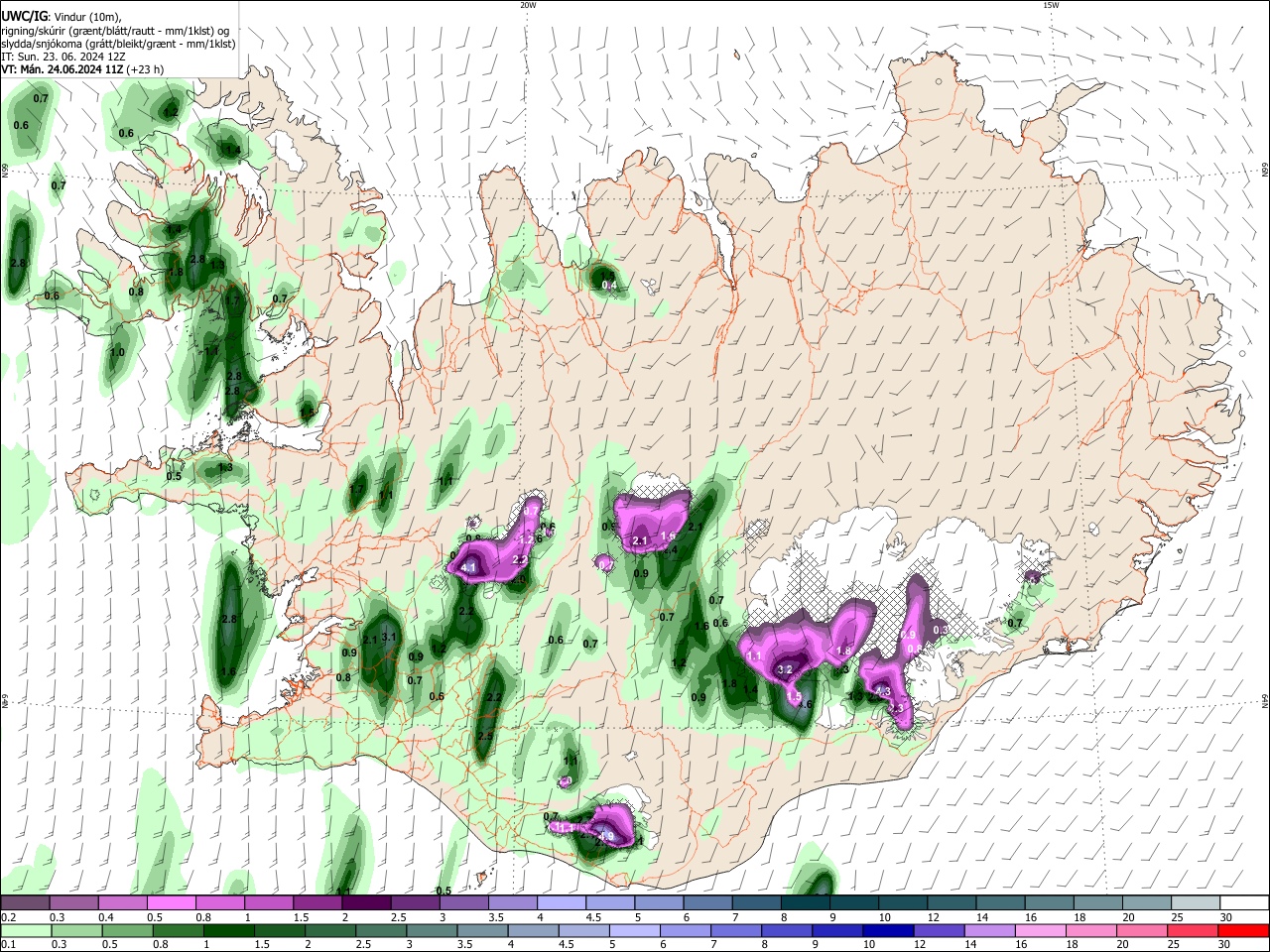Click the "2.5" rainfall value

pyautogui.click(x=485, y=737)
